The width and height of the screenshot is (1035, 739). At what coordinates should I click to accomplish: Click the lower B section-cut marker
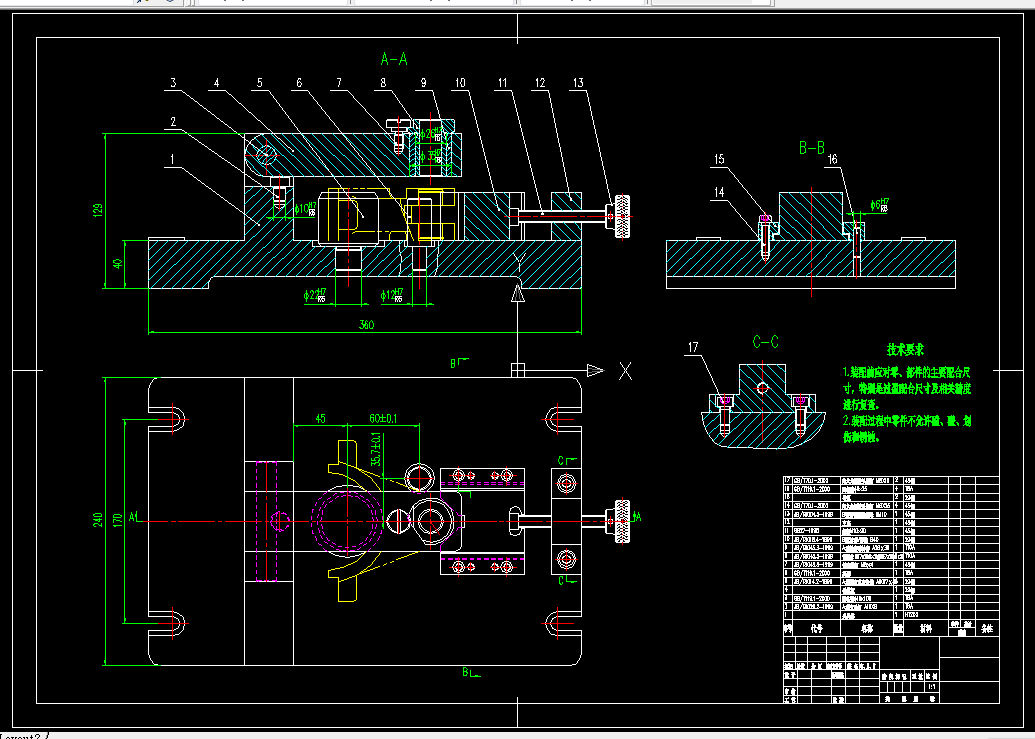471,672
